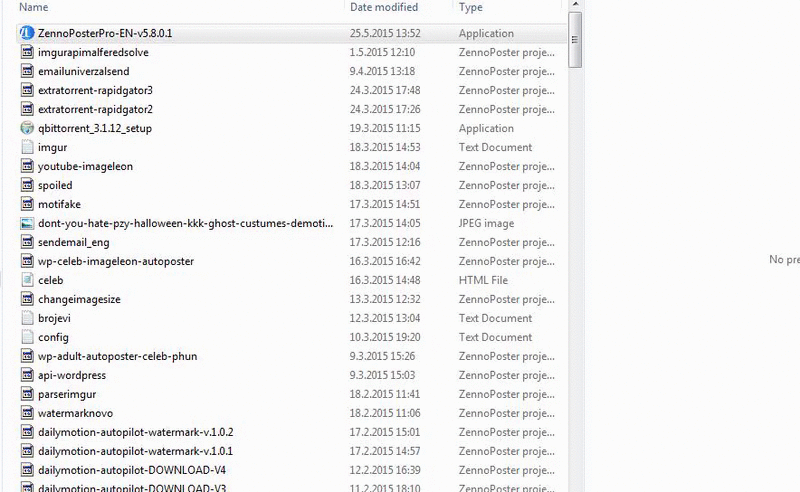The image size is (800, 492).
Task: Click the celeb HTML file icon
Action: point(27,280)
